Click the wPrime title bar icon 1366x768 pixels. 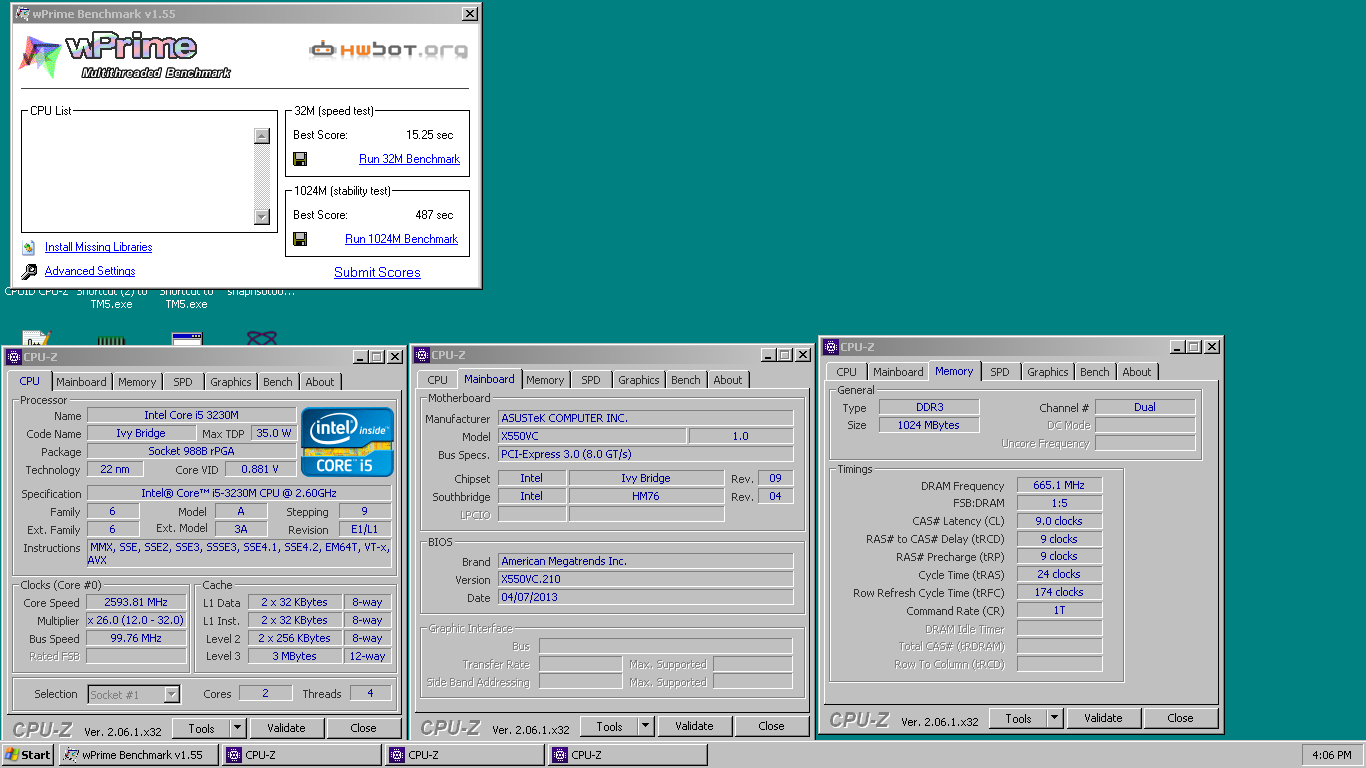tap(21, 14)
